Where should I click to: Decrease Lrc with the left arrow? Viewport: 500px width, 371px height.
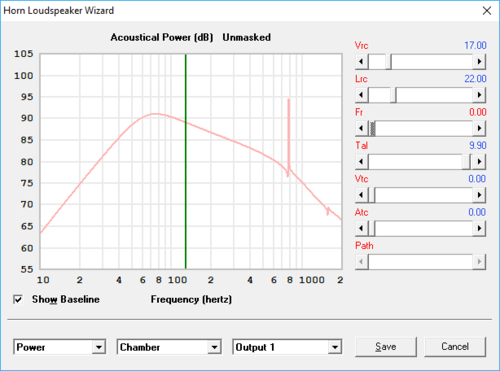pos(361,95)
